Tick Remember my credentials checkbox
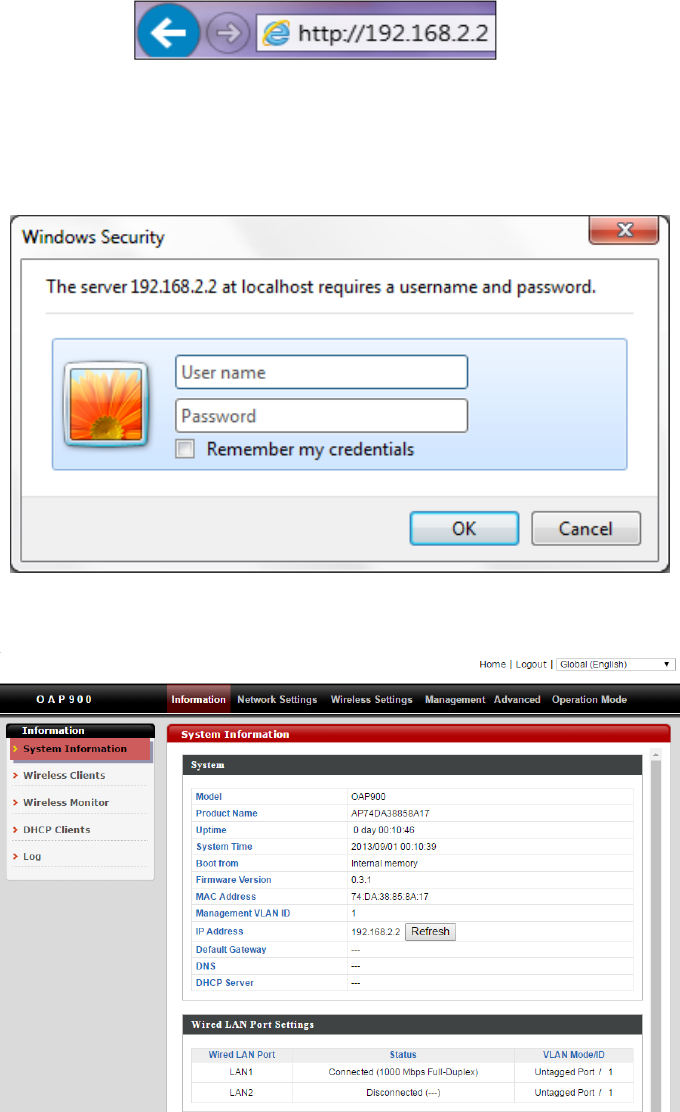The height and width of the screenshot is (1112, 680). pyautogui.click(x=185, y=449)
